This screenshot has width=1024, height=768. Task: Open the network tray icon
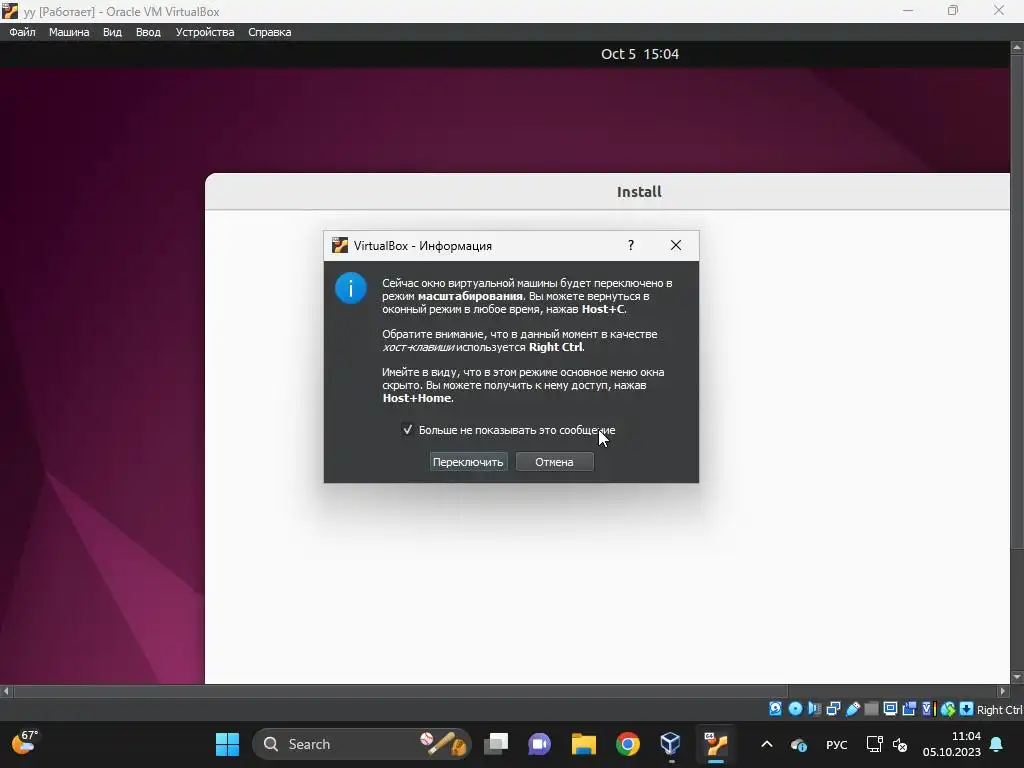874,744
